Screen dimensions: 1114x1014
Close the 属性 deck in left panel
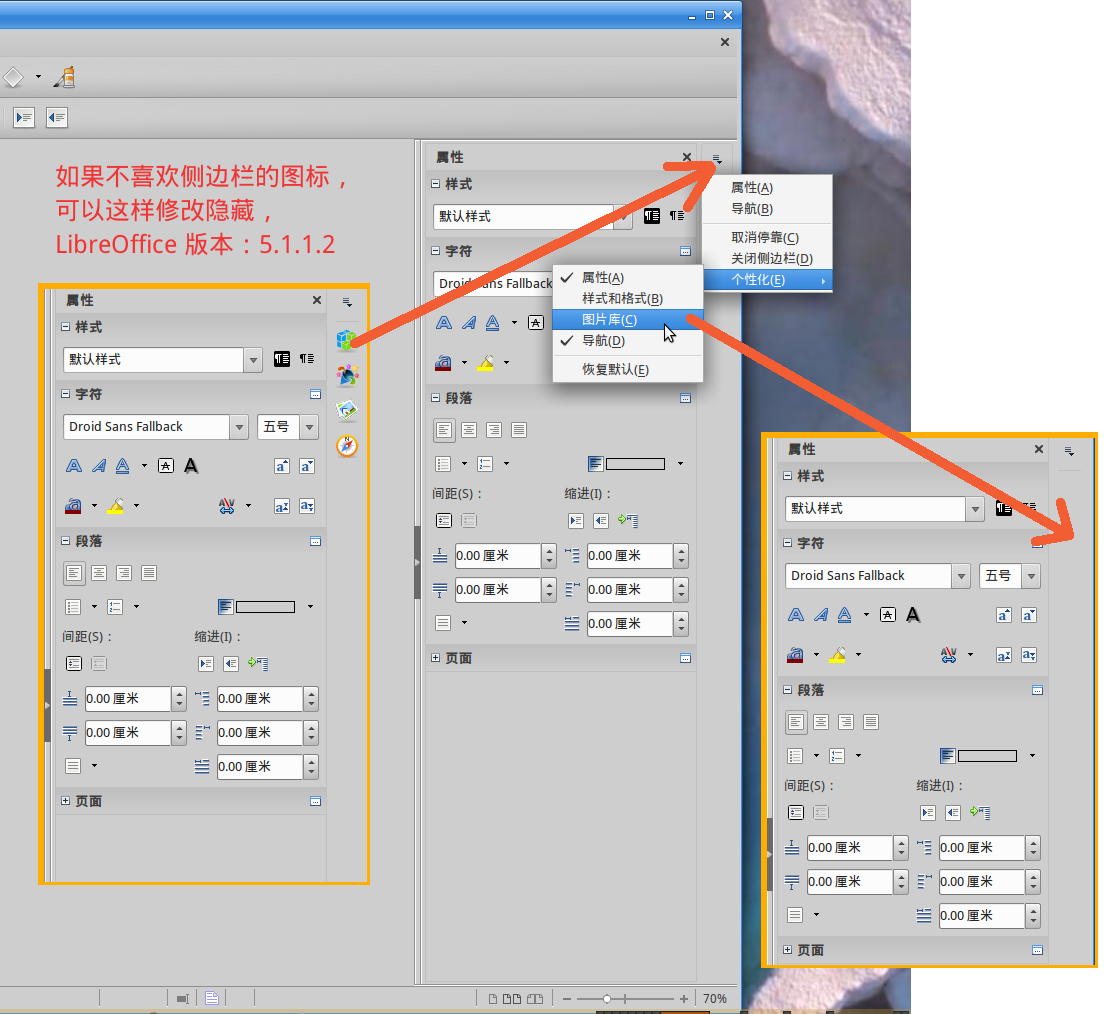pos(317,301)
